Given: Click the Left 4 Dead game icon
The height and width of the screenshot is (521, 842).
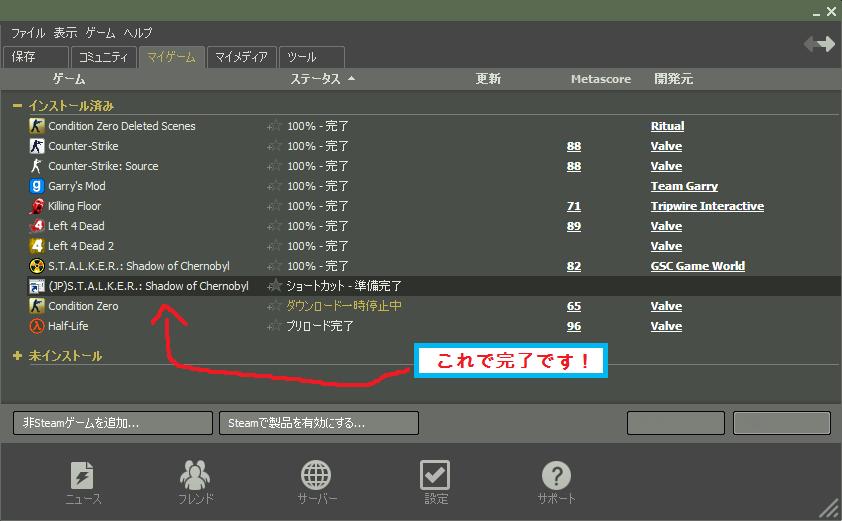Looking at the screenshot, I should click(x=37, y=226).
